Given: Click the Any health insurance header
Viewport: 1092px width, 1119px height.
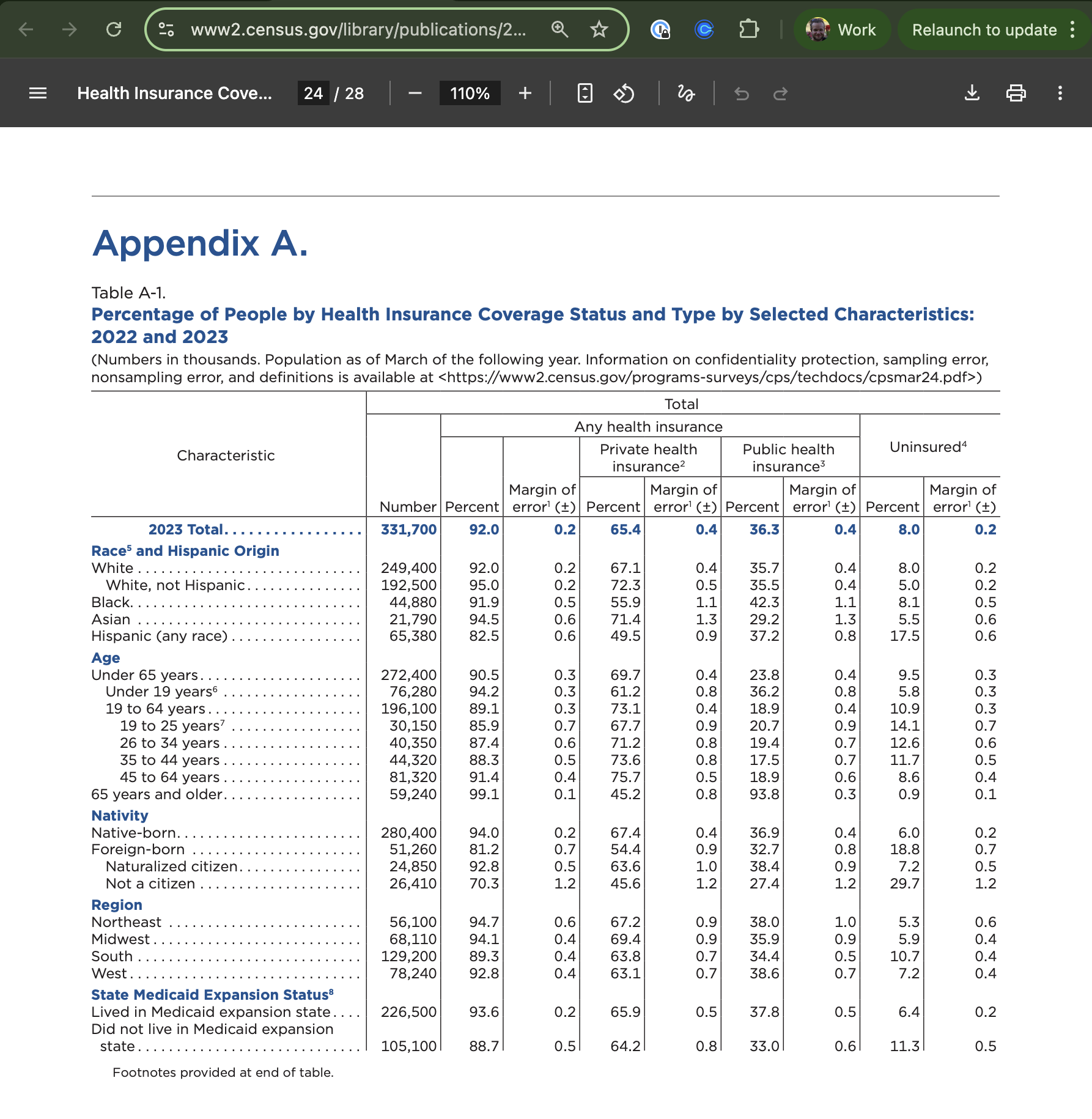Looking at the screenshot, I should coord(649,427).
